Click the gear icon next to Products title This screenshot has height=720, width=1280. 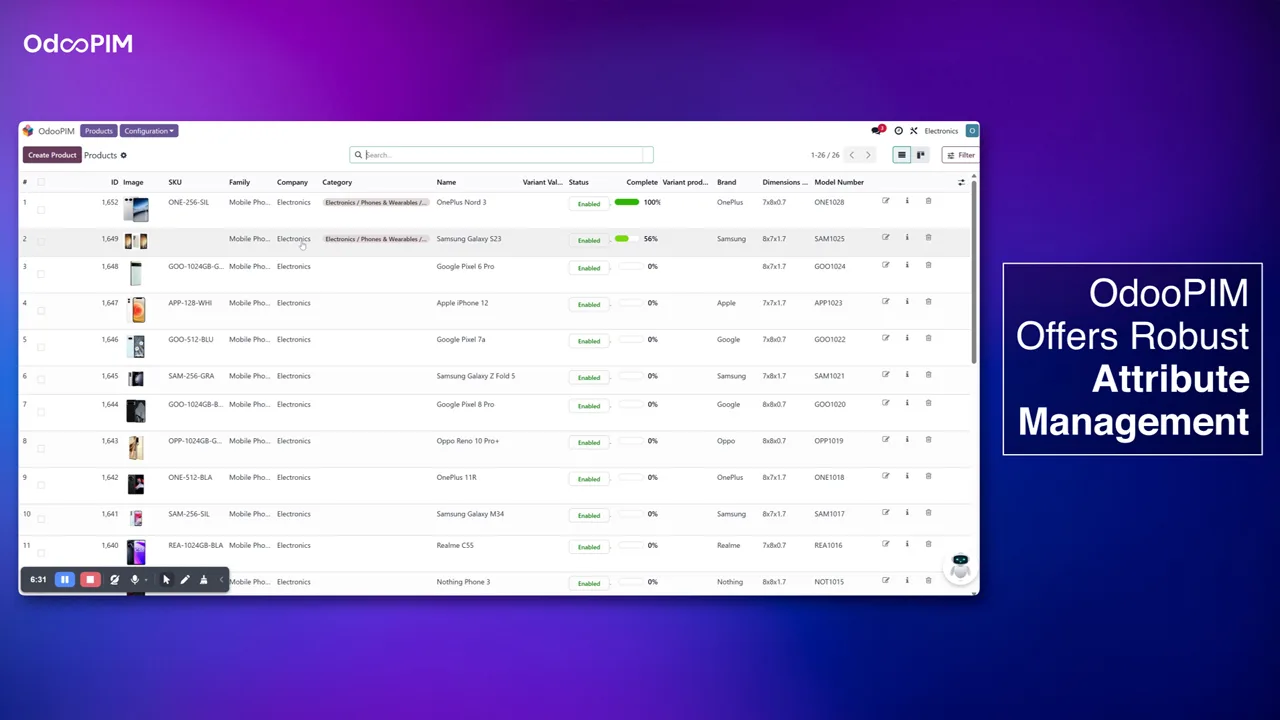(124, 155)
